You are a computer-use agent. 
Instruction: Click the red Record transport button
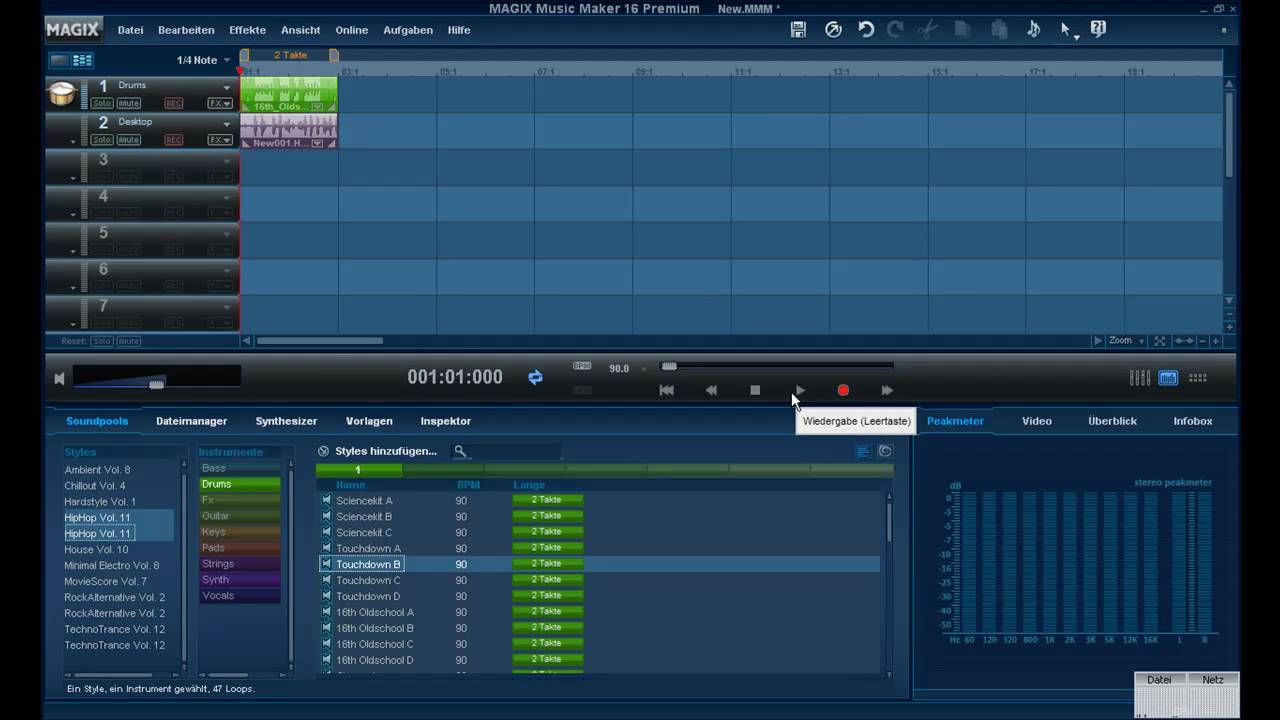point(843,390)
